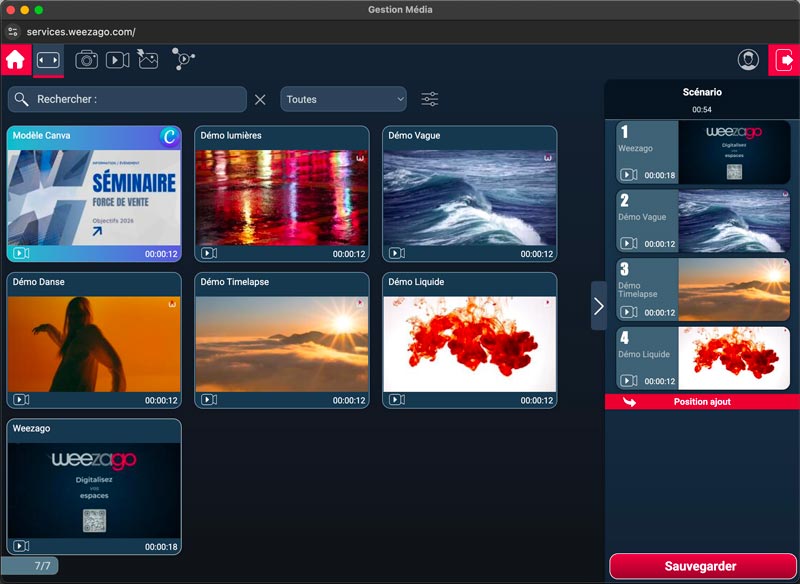Open the screen display management icon

click(48, 59)
